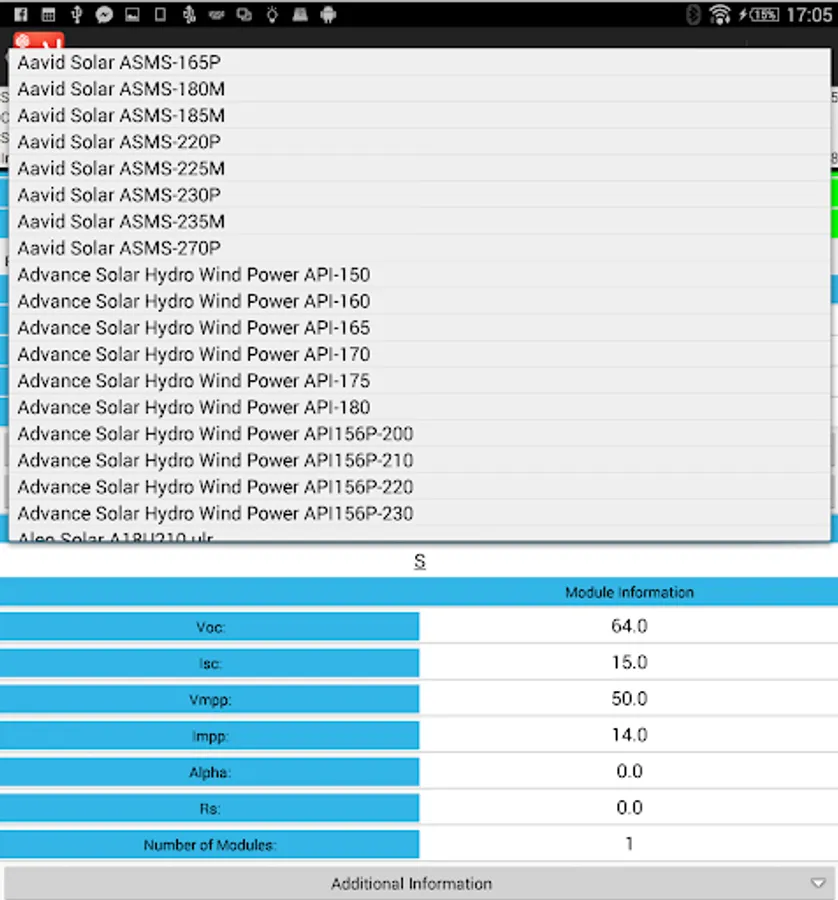Pick Aavid Solar ASMS-235M entry
This screenshot has width=838, height=900.
pos(420,221)
